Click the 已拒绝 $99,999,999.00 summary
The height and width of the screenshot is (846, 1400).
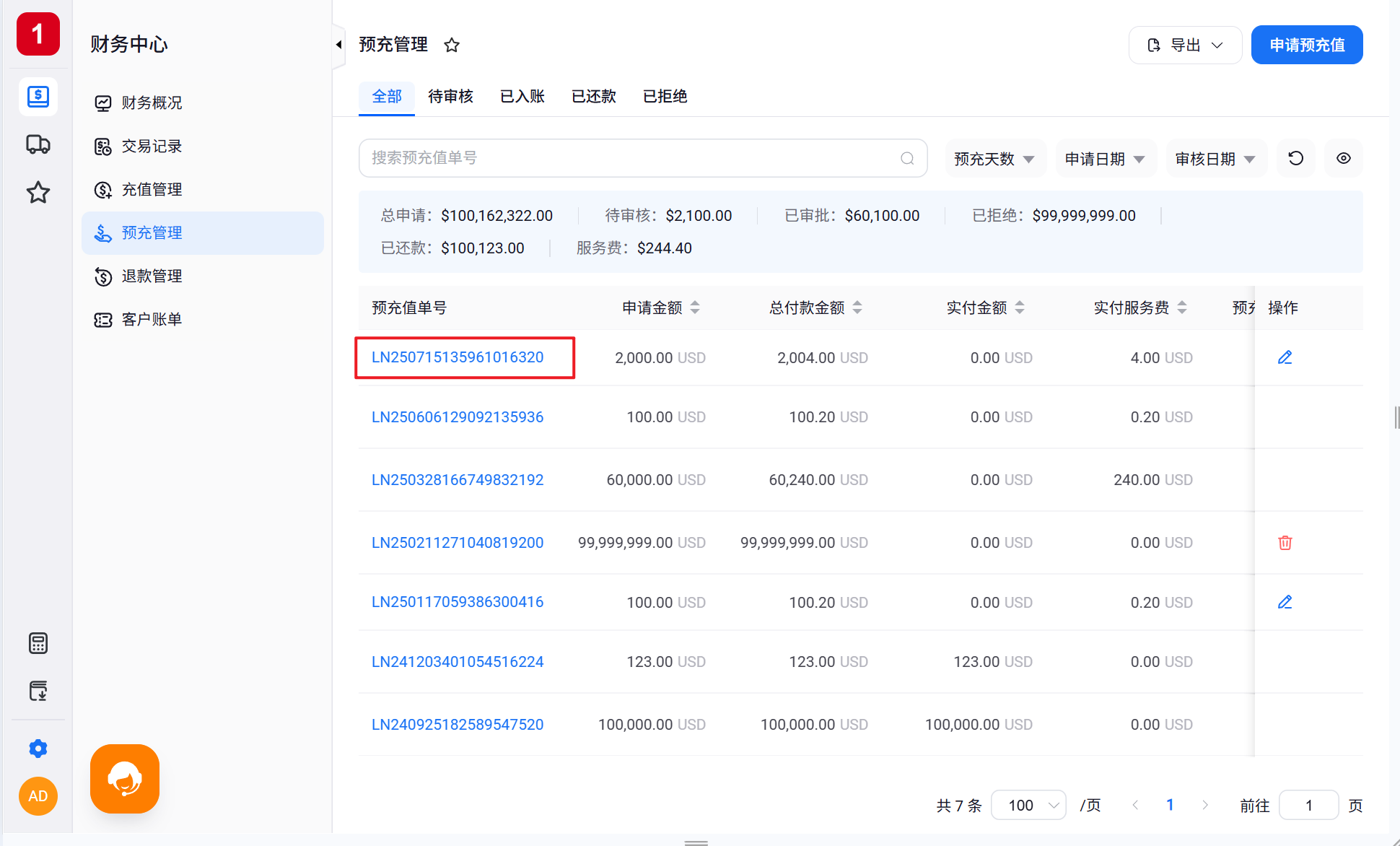(1054, 216)
